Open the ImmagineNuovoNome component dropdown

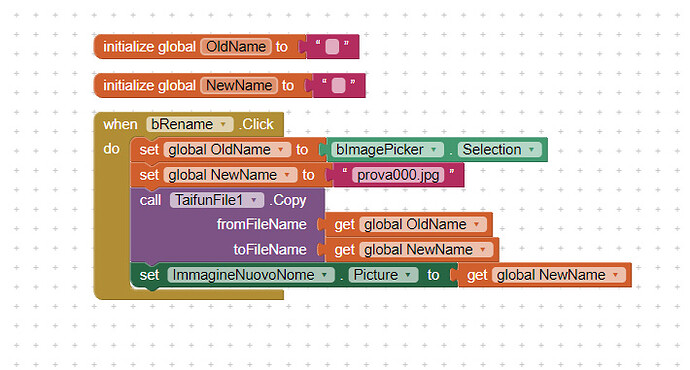(251, 275)
